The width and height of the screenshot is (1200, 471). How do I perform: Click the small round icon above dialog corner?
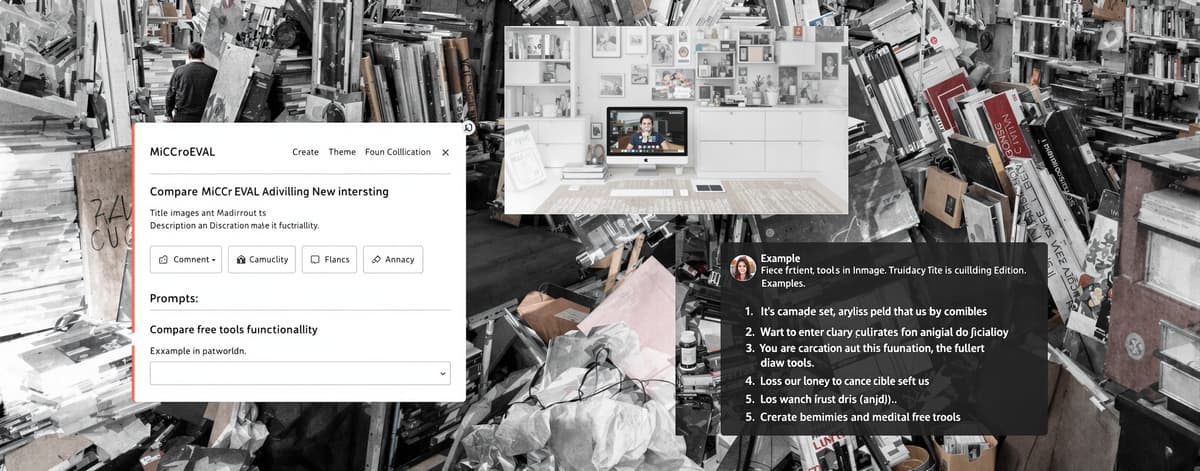pos(467,127)
